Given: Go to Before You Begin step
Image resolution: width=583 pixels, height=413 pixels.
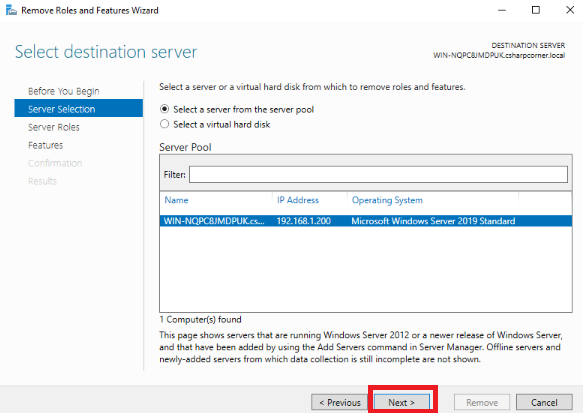Looking at the screenshot, I should [64, 91].
